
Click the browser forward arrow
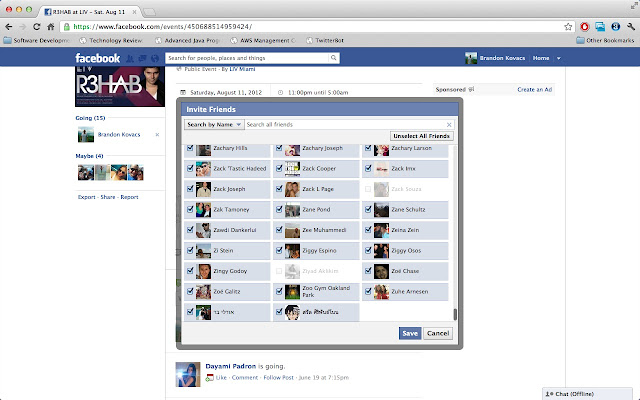(22, 27)
